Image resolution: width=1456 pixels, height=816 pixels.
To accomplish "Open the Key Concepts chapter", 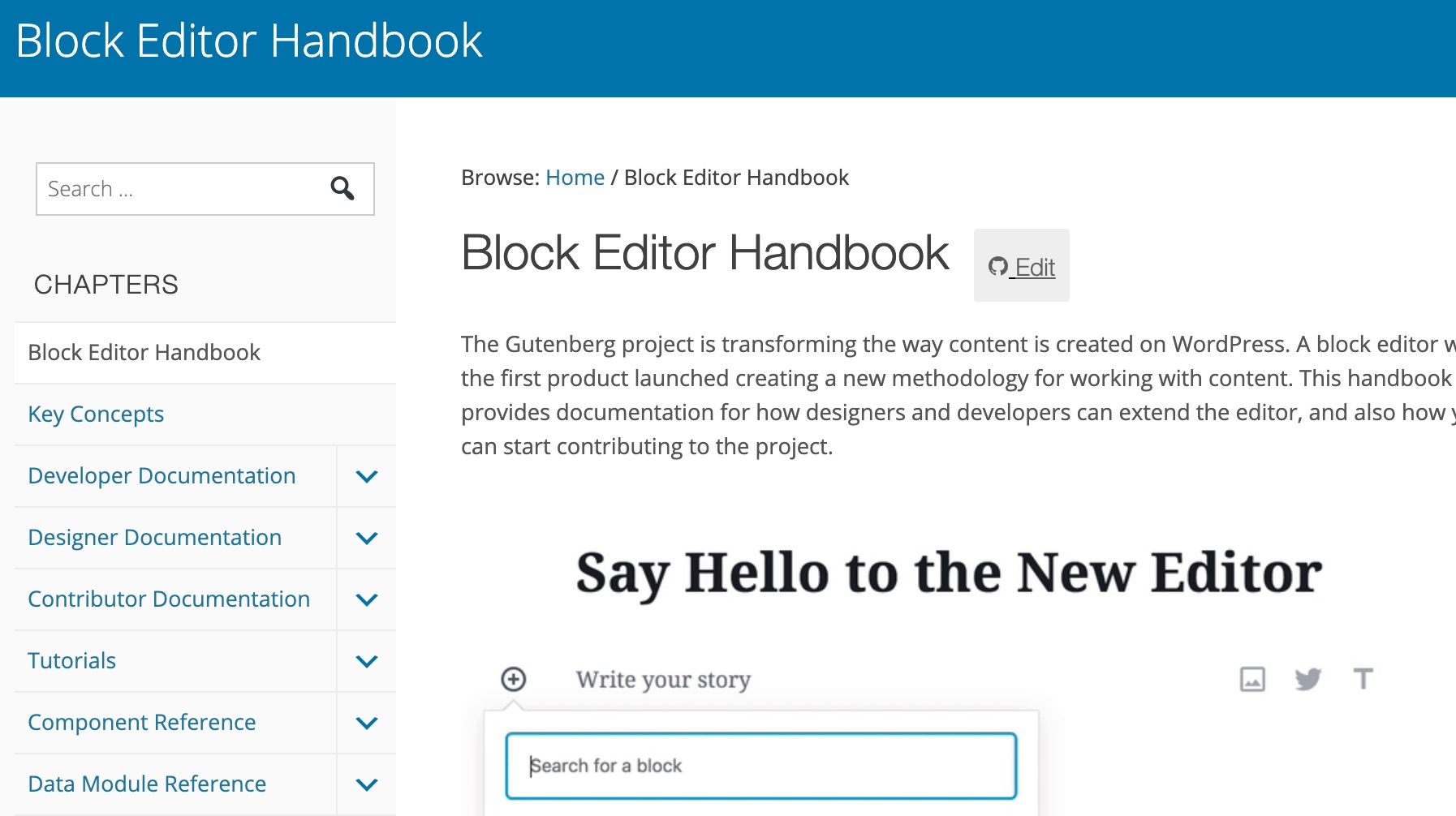I will point(96,414).
